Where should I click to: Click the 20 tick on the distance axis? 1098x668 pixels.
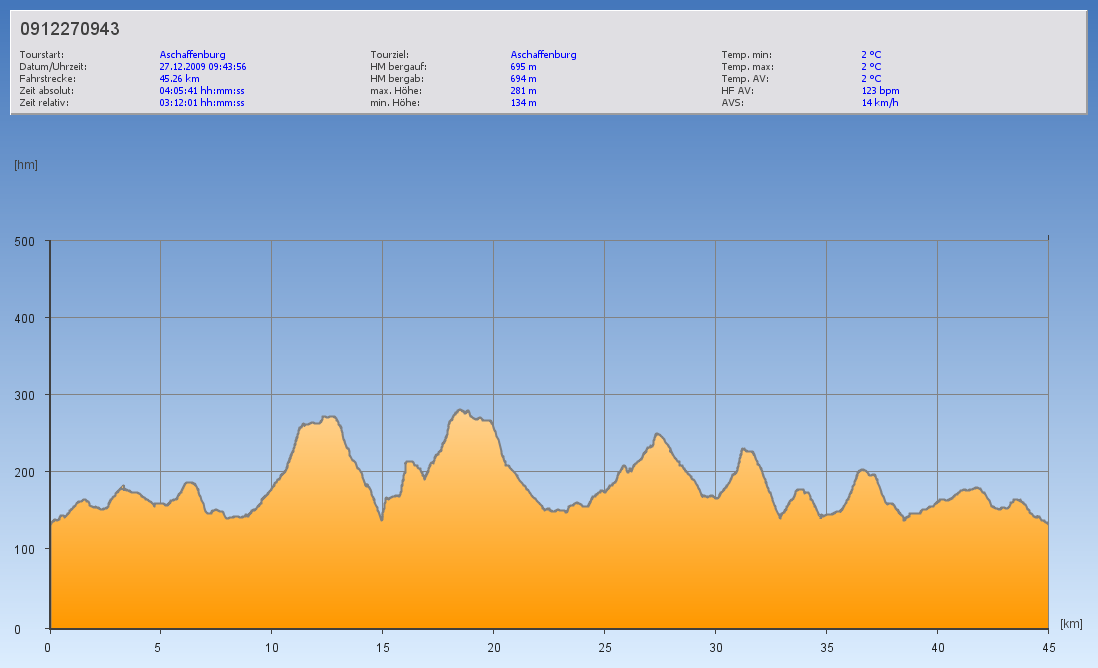493,647
